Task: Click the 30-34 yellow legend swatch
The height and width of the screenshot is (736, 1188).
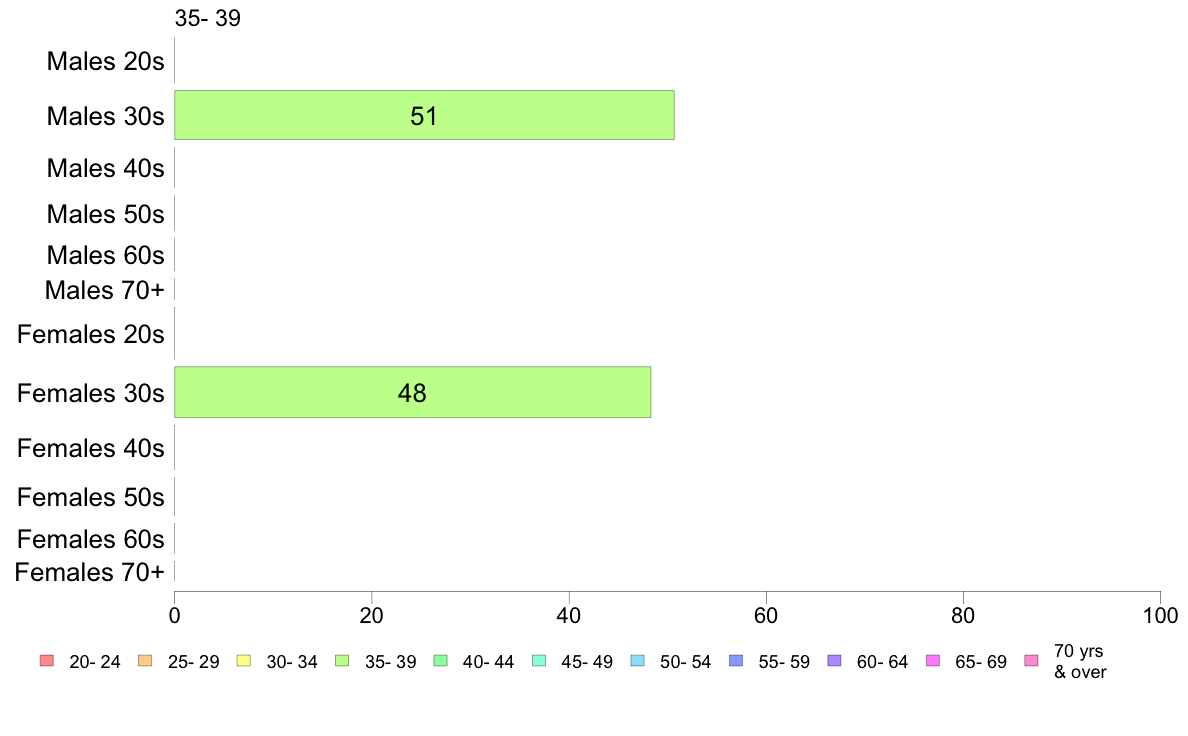Action: click(x=244, y=660)
